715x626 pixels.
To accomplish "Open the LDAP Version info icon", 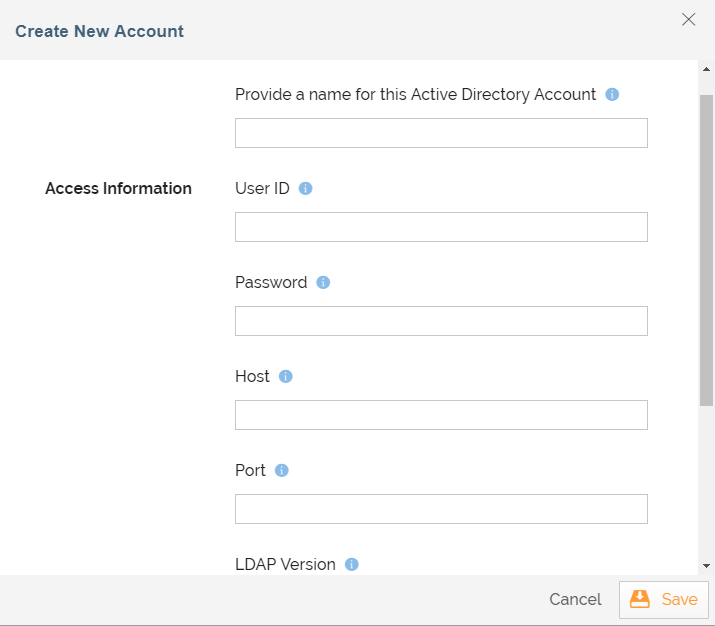I will pos(352,565).
